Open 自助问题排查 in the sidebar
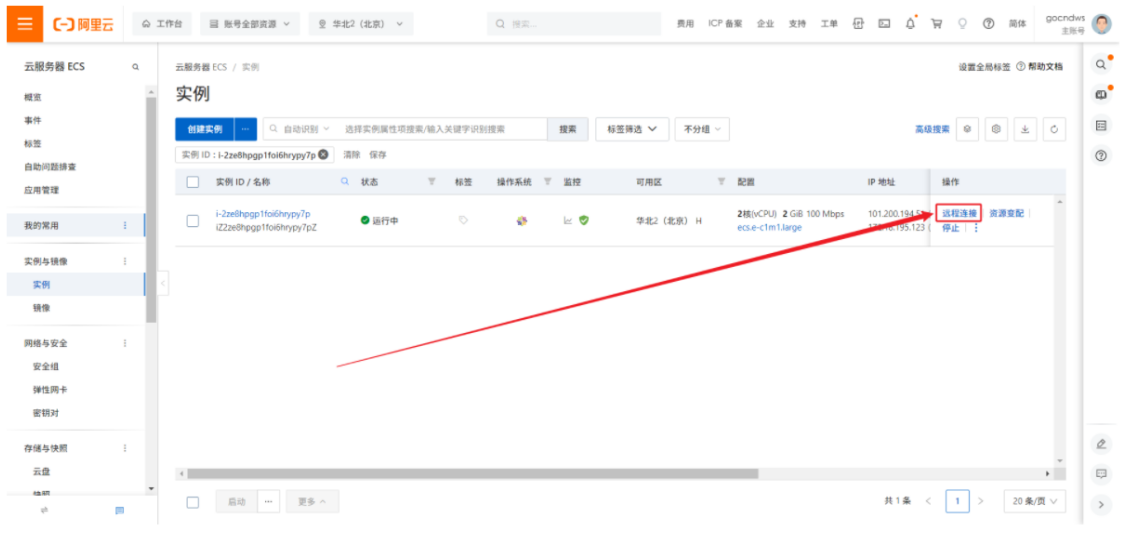The image size is (1131, 545). [x=50, y=167]
